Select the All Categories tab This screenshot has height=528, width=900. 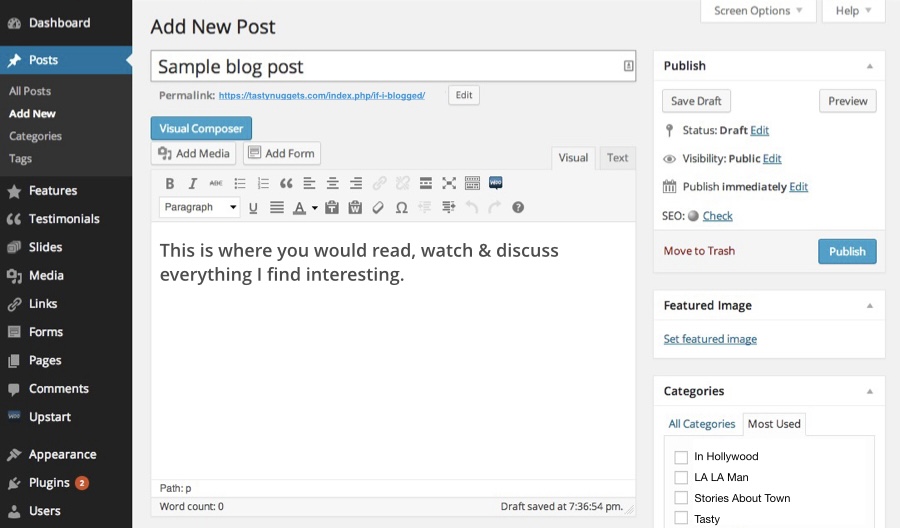(701, 424)
